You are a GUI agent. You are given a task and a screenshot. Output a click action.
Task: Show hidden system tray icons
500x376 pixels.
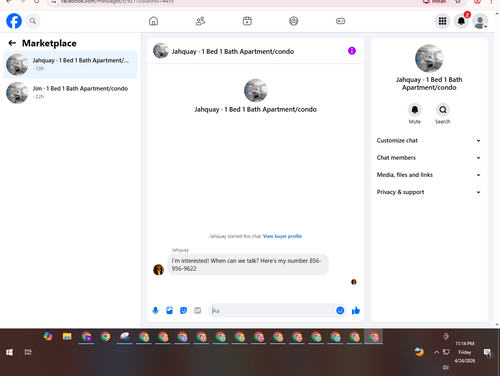click(x=436, y=352)
